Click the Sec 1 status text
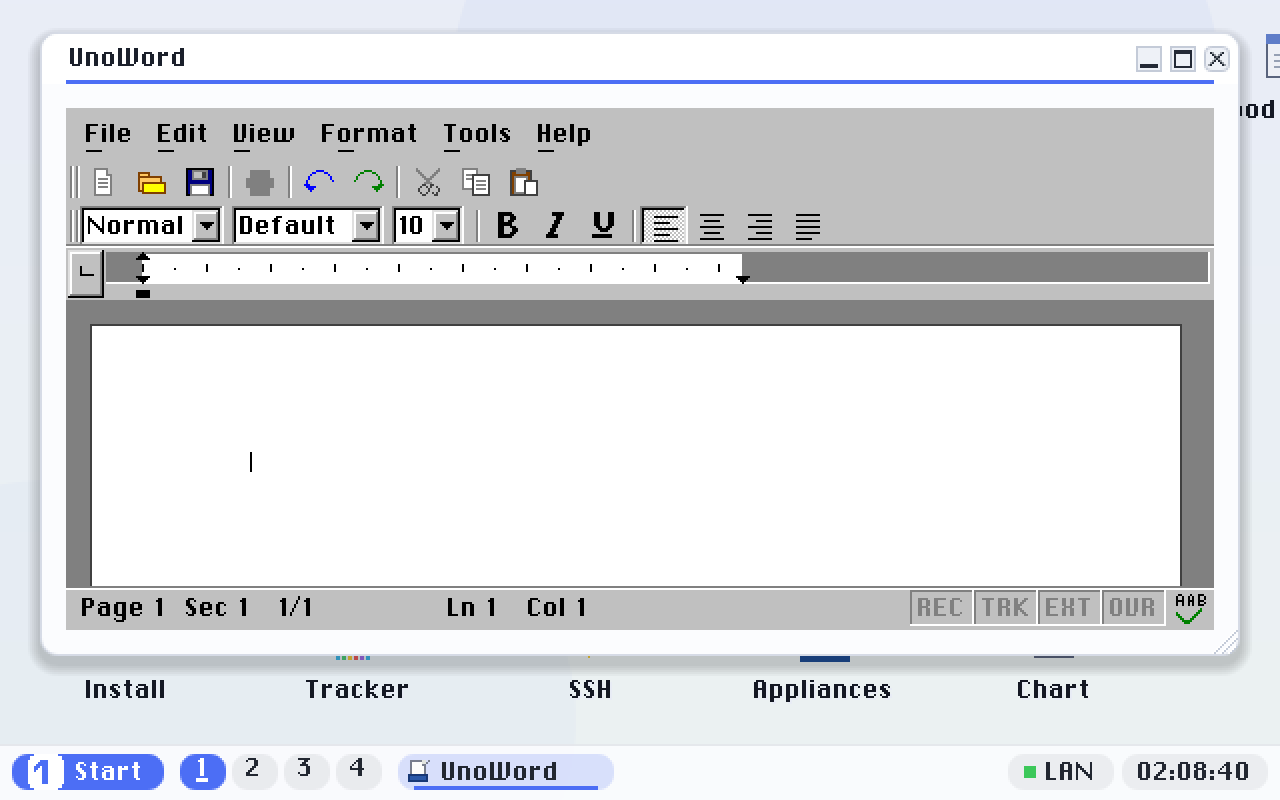Viewport: 1280px width, 800px height. coord(217,608)
